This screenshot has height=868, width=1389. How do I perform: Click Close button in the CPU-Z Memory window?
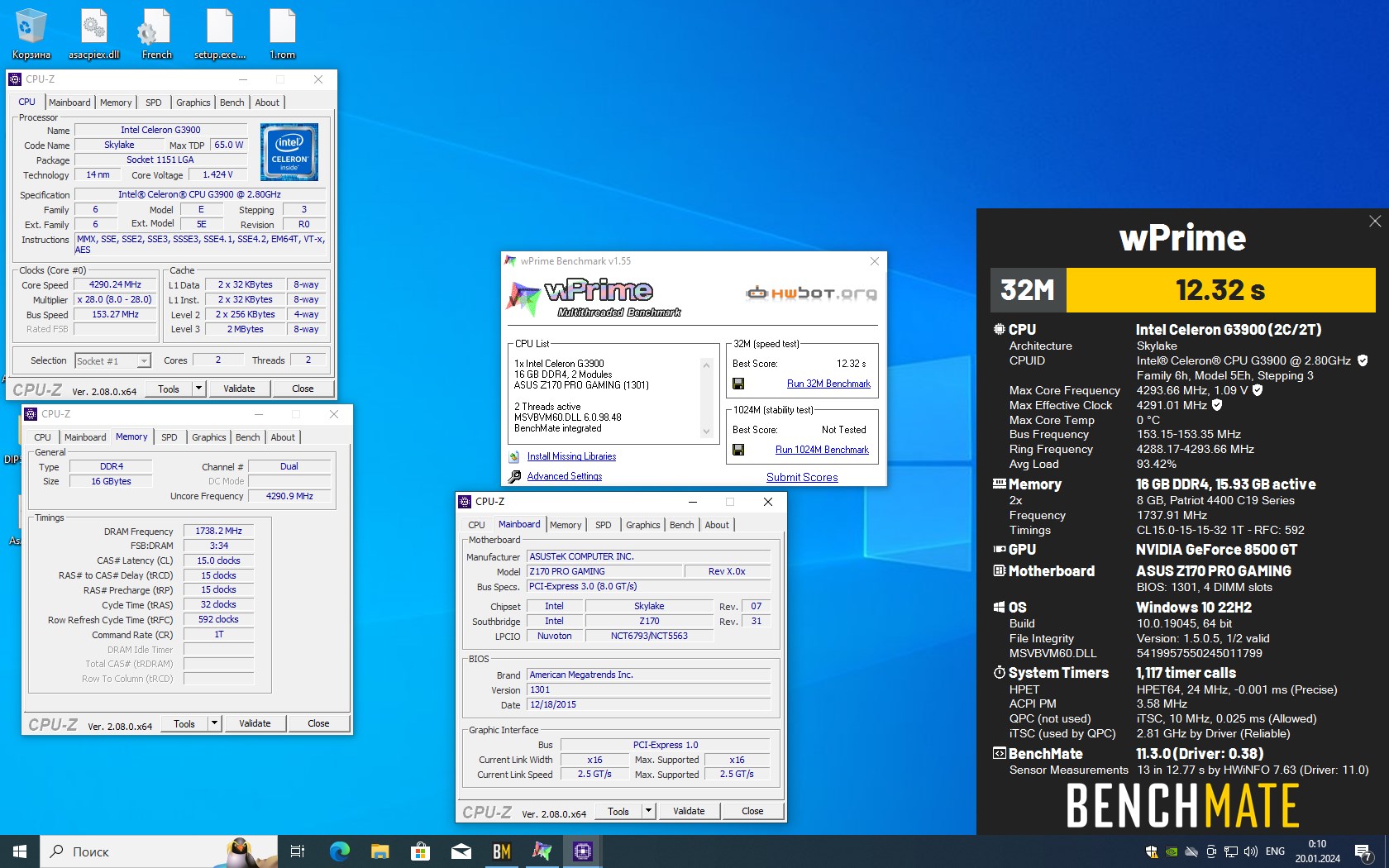318,723
